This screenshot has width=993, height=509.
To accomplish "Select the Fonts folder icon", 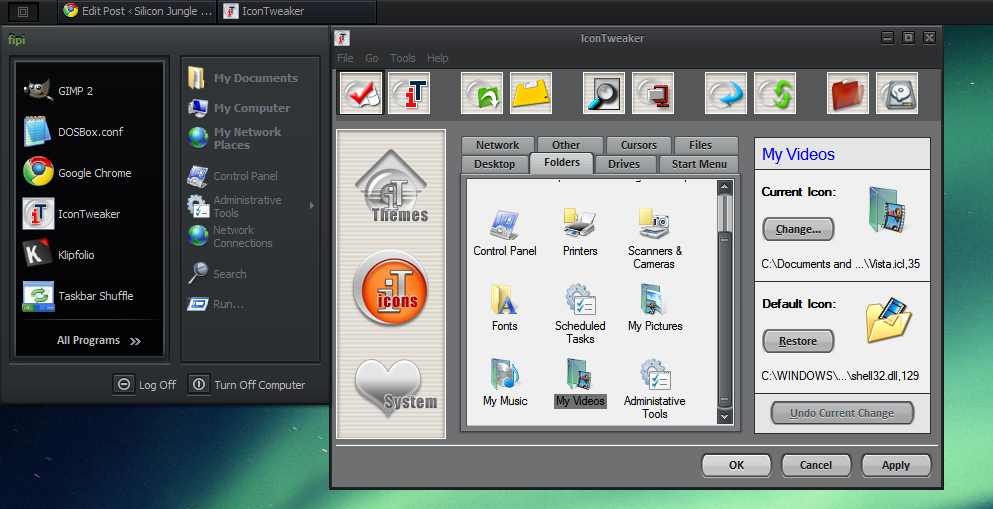I will [505, 308].
